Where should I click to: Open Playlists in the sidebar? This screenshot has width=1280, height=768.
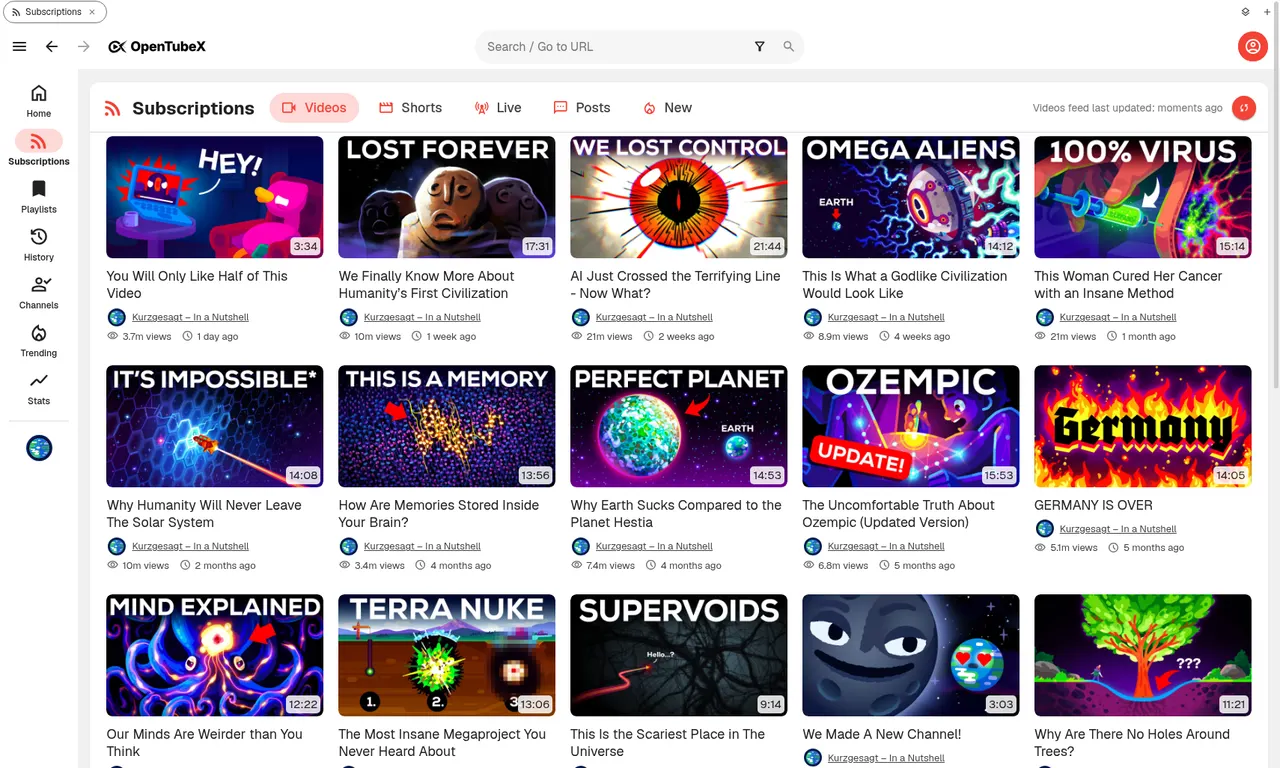[39, 197]
